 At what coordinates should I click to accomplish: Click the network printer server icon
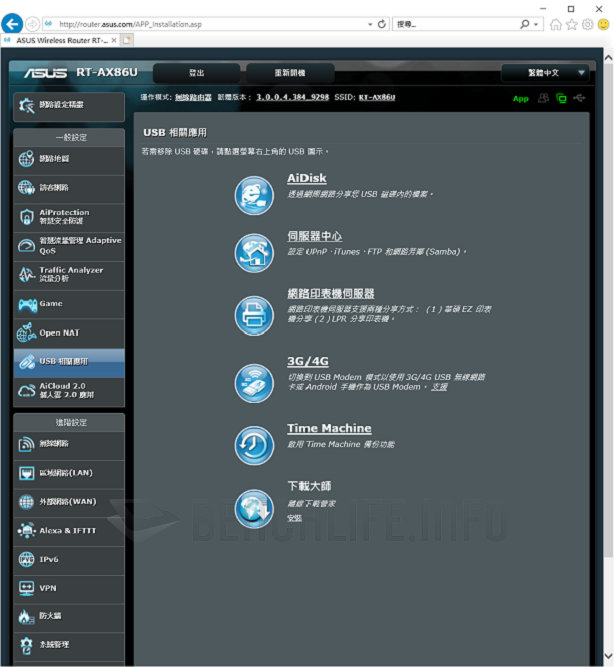[254, 316]
